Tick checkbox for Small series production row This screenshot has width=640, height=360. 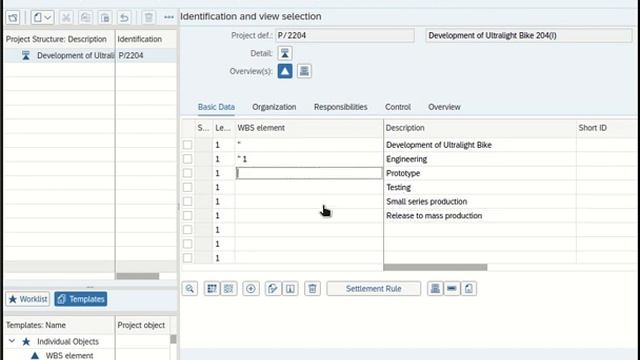(x=187, y=201)
